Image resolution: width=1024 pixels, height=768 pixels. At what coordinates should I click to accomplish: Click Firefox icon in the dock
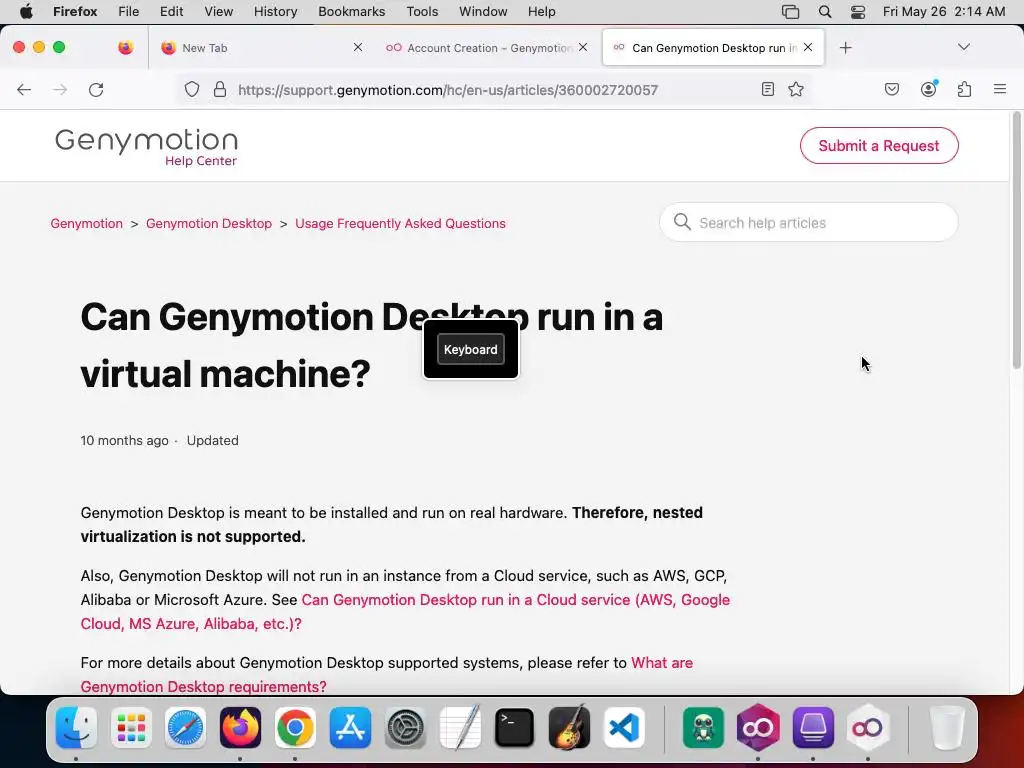click(240, 728)
